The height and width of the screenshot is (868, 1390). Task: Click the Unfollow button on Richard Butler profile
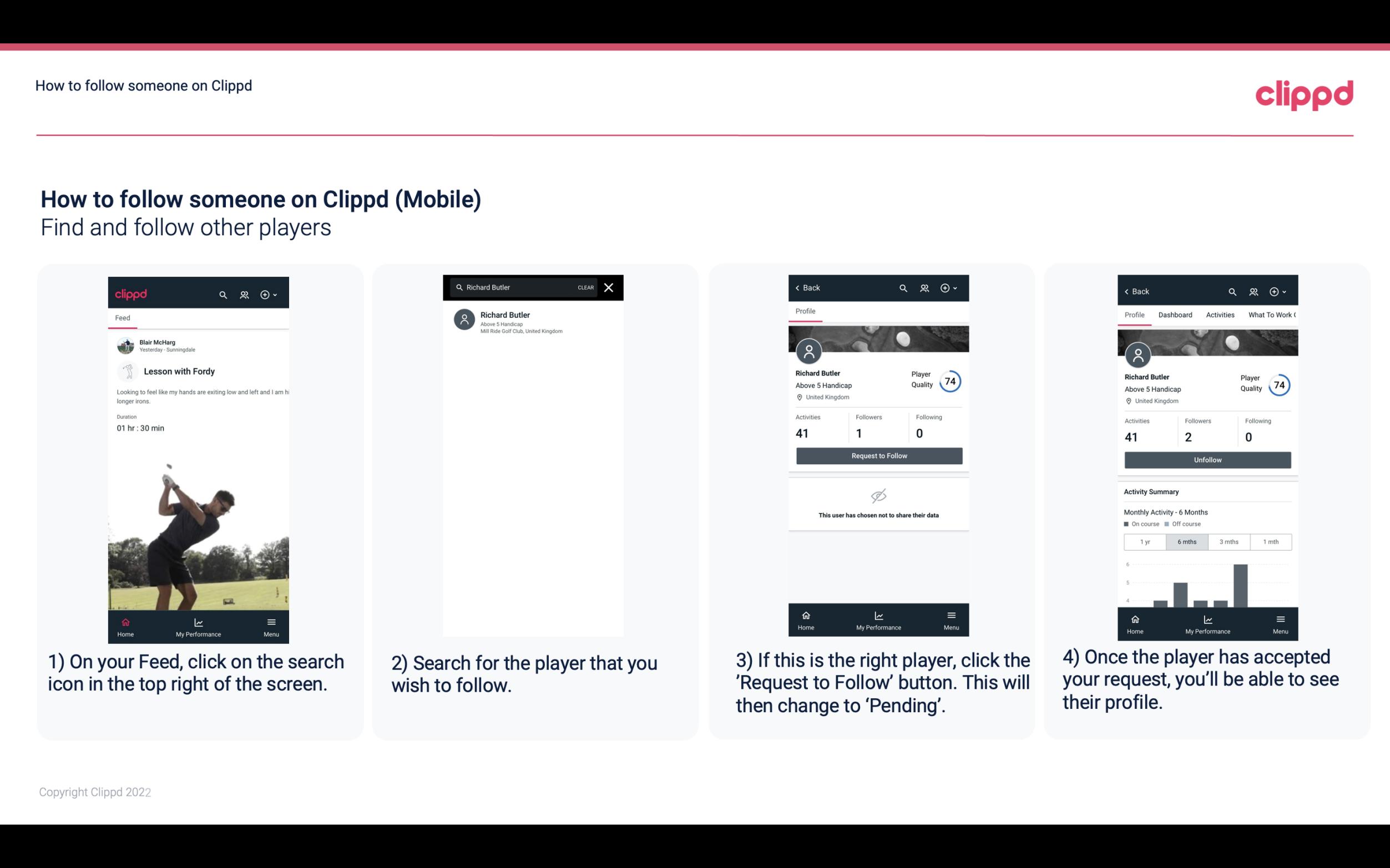1207,459
